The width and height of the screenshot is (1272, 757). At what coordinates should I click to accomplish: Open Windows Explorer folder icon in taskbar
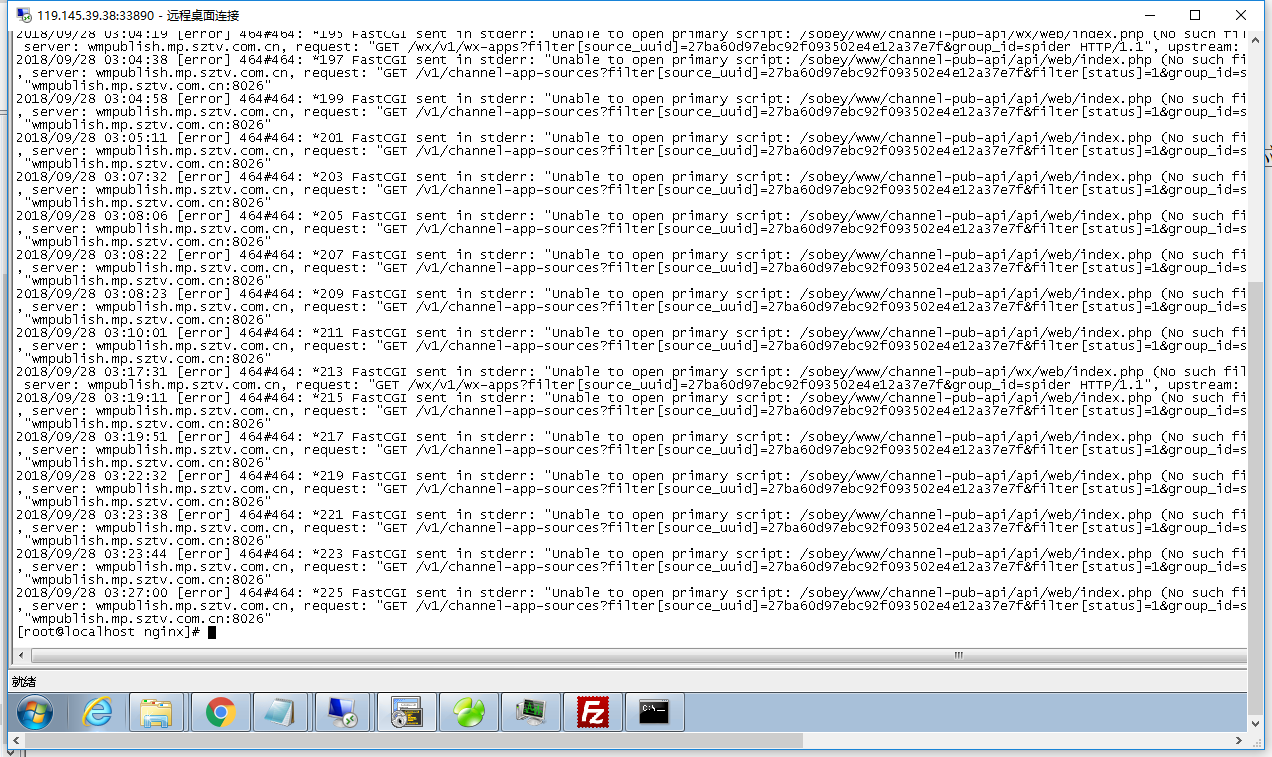[156, 712]
